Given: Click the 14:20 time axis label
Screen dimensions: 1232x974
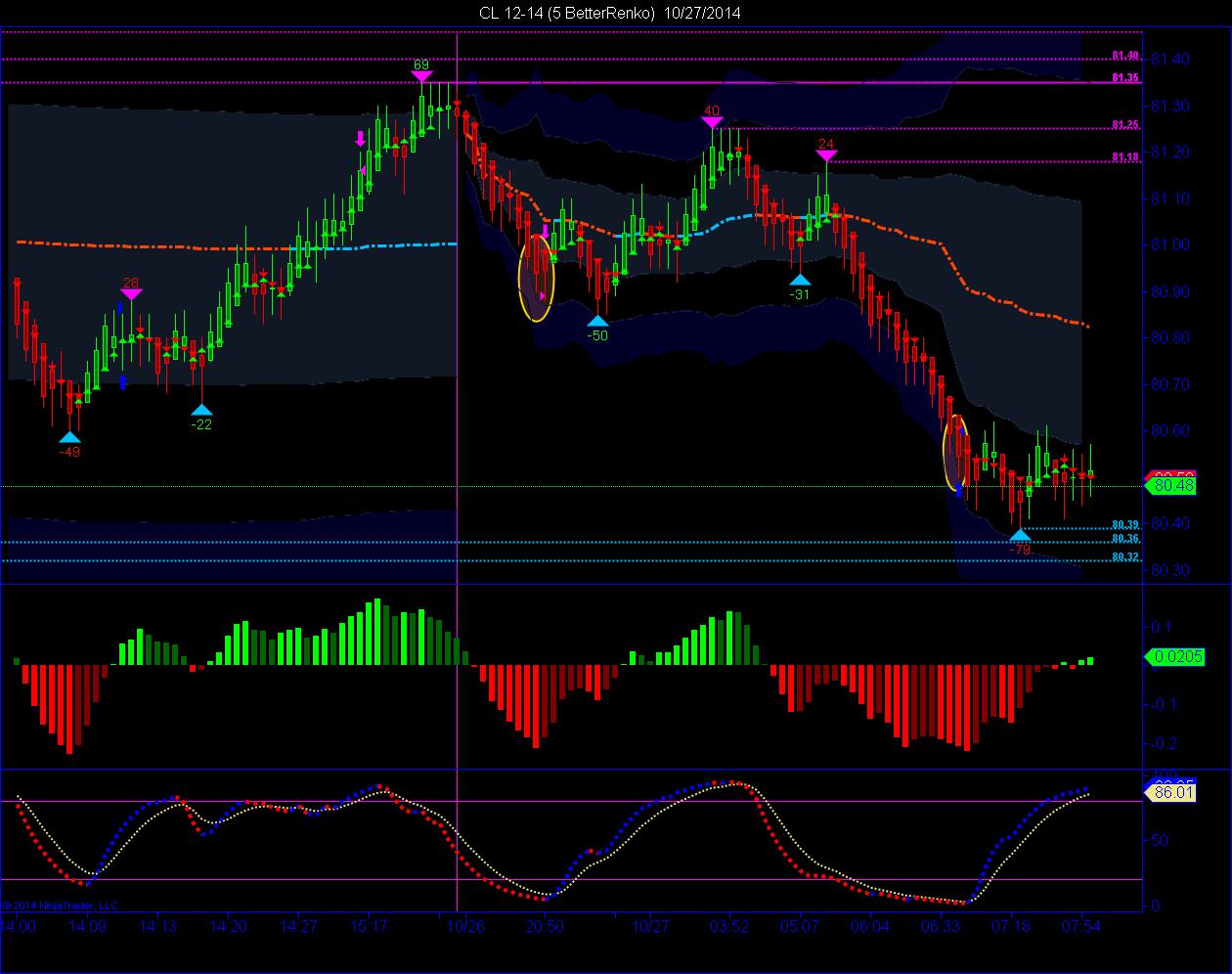Looking at the screenshot, I should 228,925.
